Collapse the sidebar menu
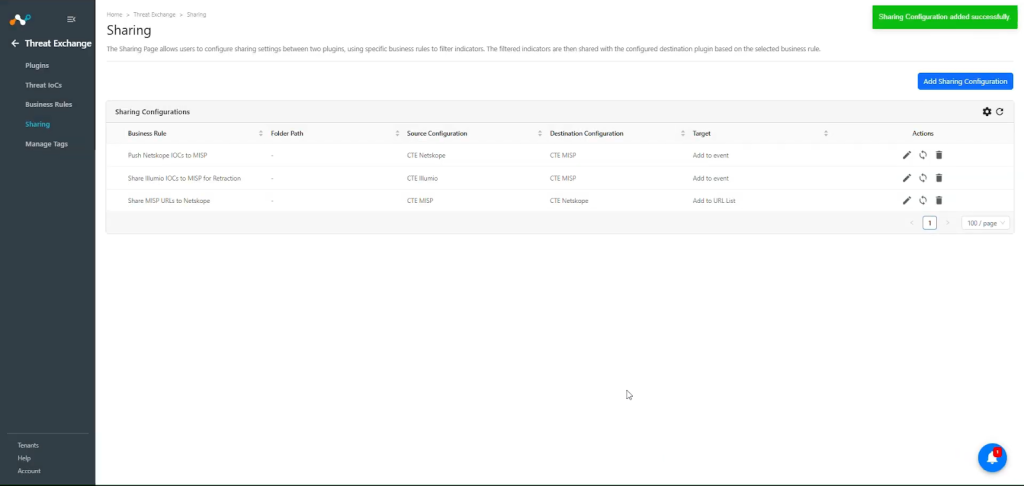Screen dimensions: 1024x486 click(x=71, y=20)
